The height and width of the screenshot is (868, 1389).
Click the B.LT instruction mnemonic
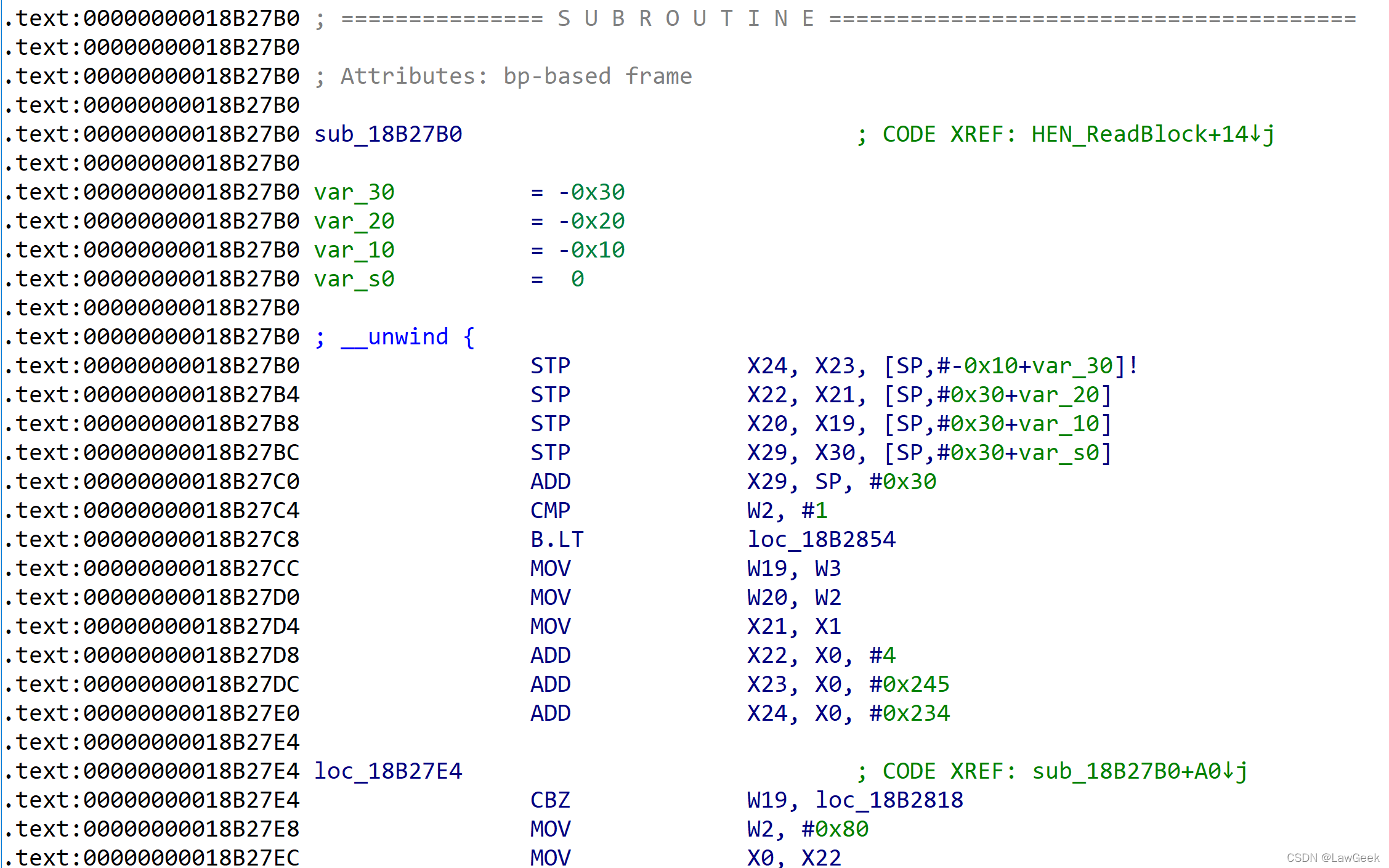click(x=557, y=540)
